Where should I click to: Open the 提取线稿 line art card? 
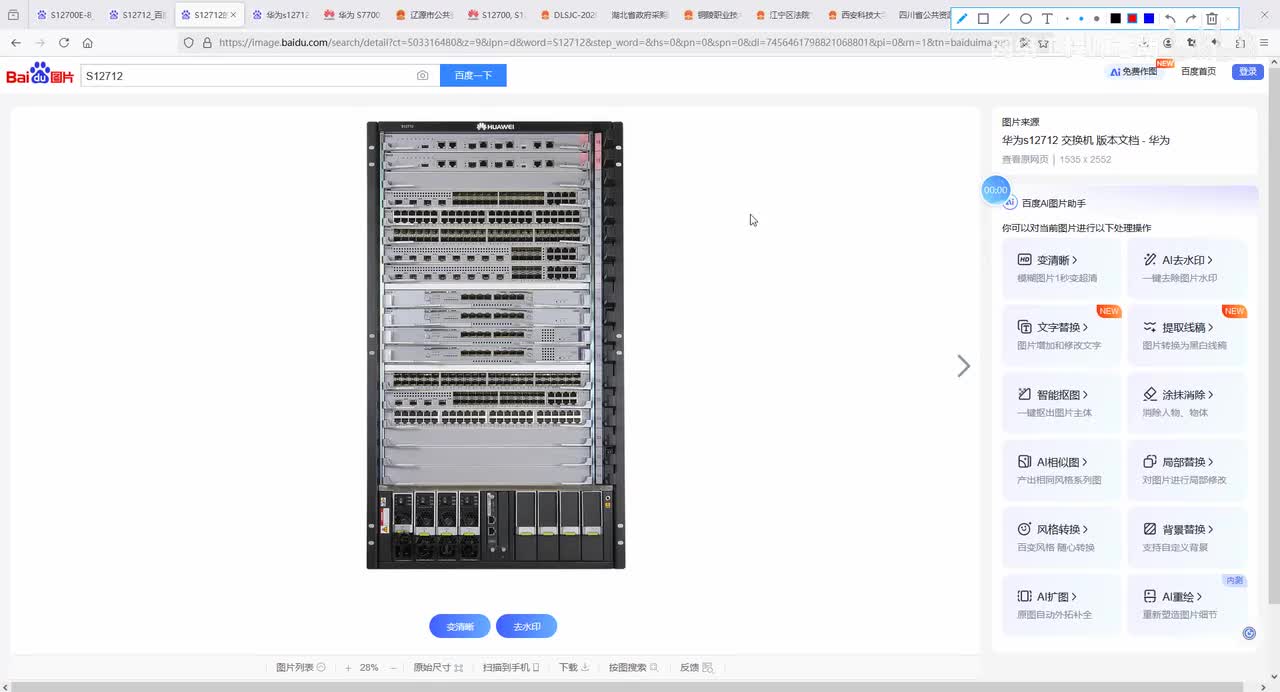(1187, 336)
